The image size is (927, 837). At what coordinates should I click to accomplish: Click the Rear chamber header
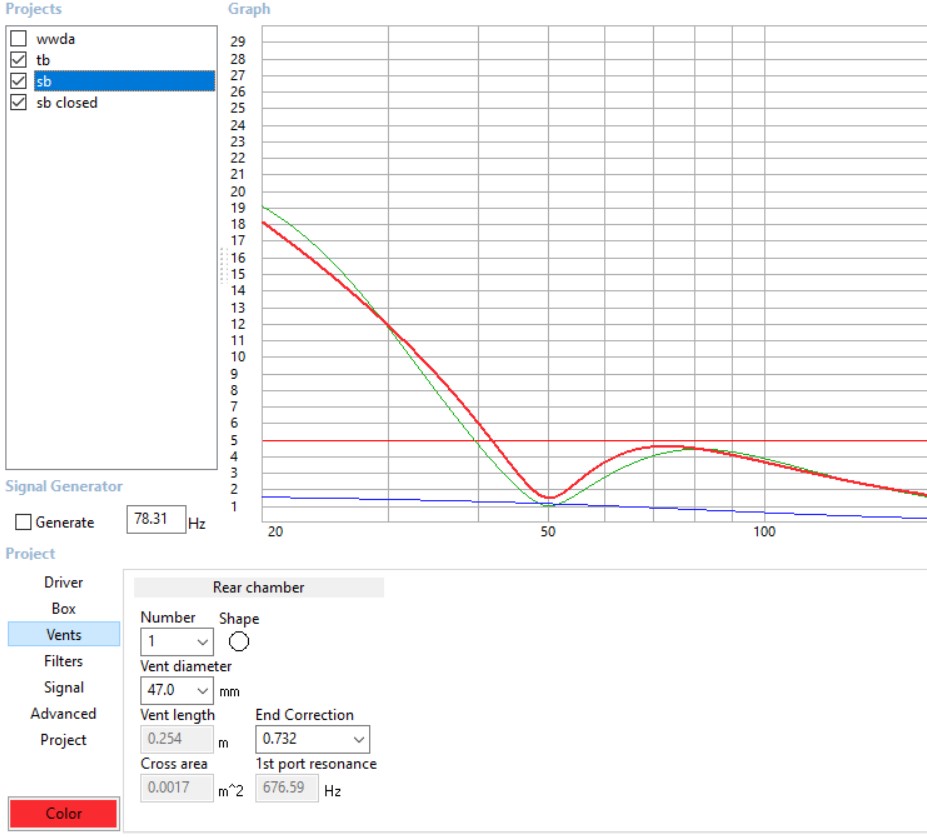click(259, 587)
